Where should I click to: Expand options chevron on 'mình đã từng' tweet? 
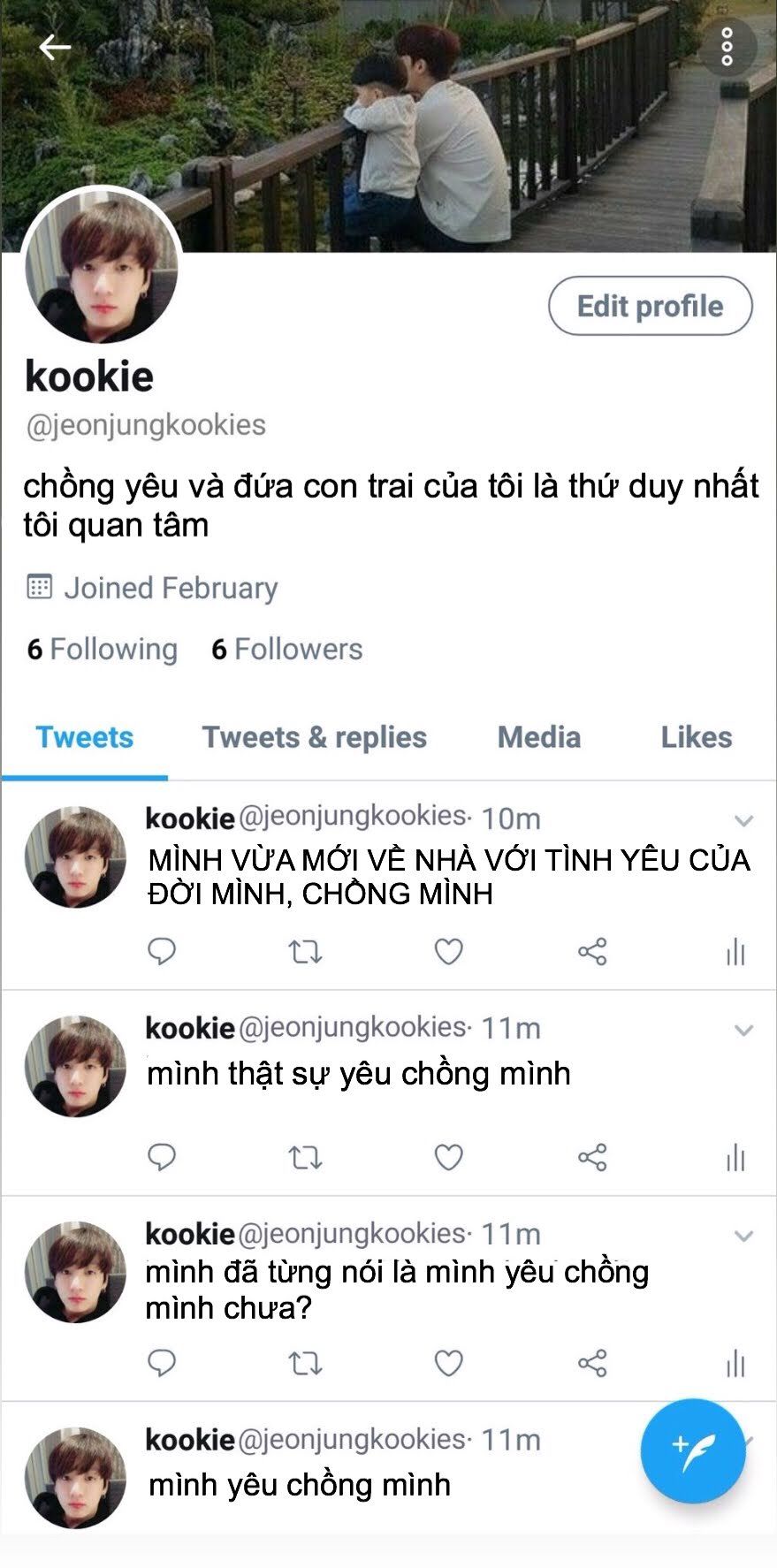pos(743,1236)
